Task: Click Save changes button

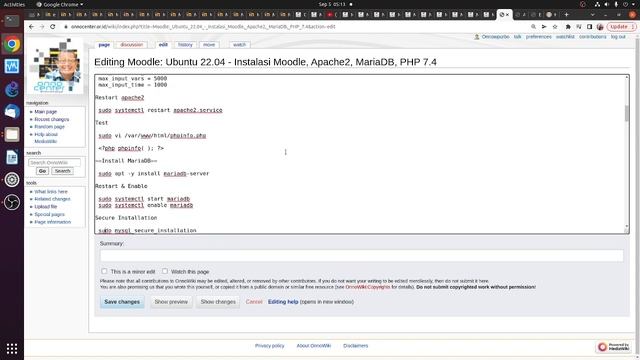Action: 122,302
